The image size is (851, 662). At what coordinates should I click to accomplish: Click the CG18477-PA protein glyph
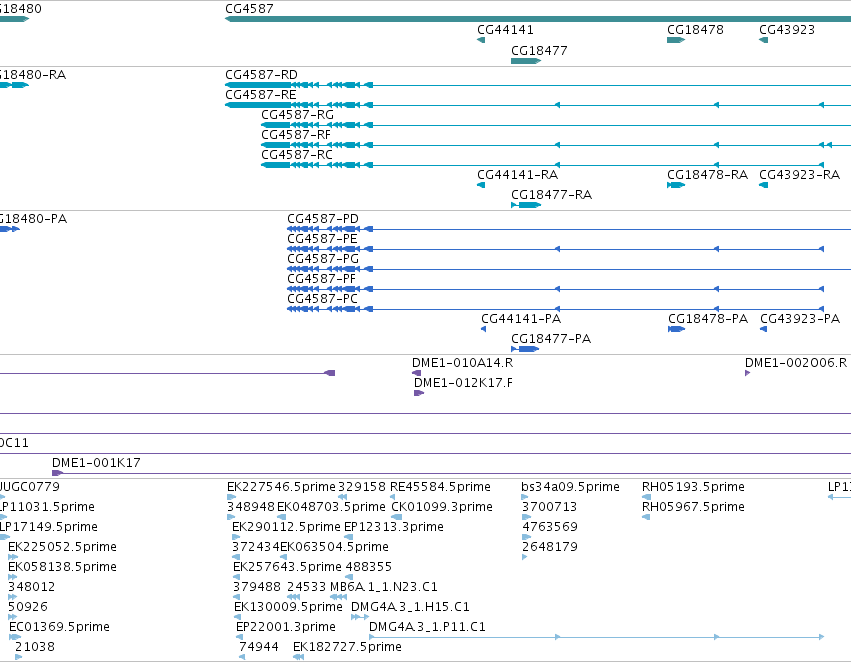pos(525,349)
